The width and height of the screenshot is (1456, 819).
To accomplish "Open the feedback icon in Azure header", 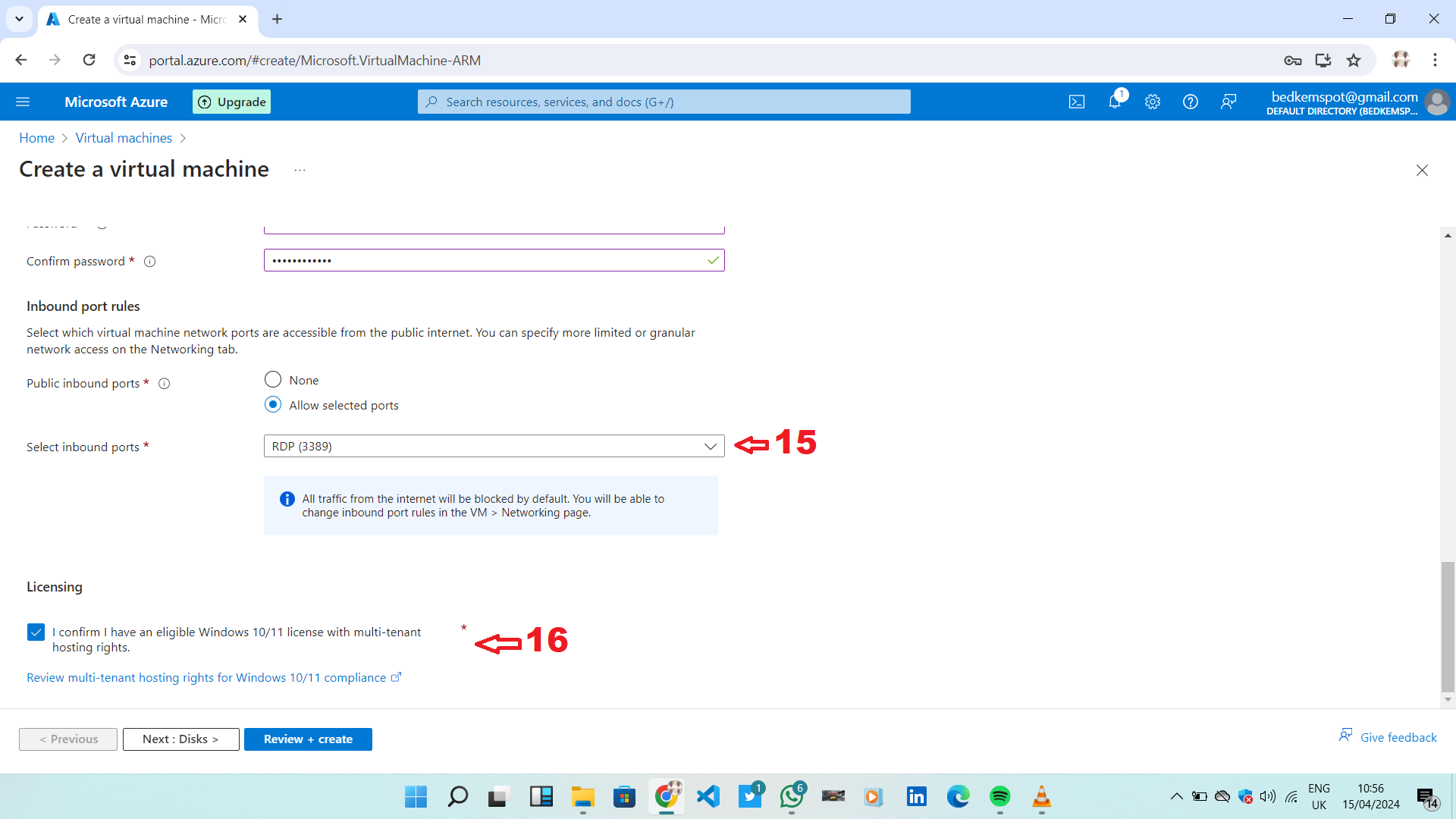I will [x=1228, y=102].
